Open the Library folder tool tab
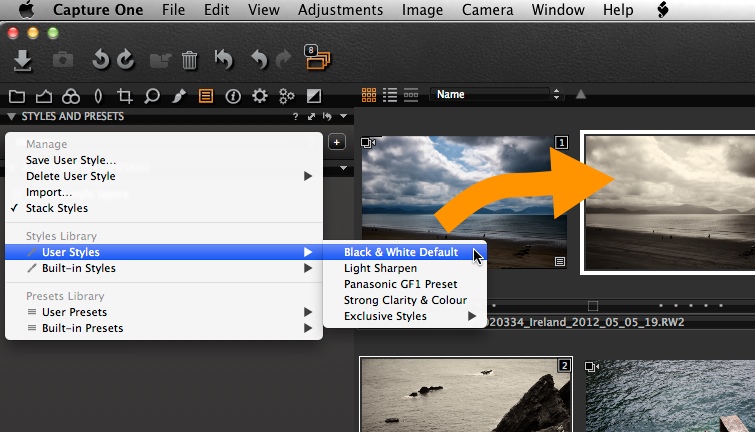This screenshot has height=432, width=755. click(x=17, y=96)
